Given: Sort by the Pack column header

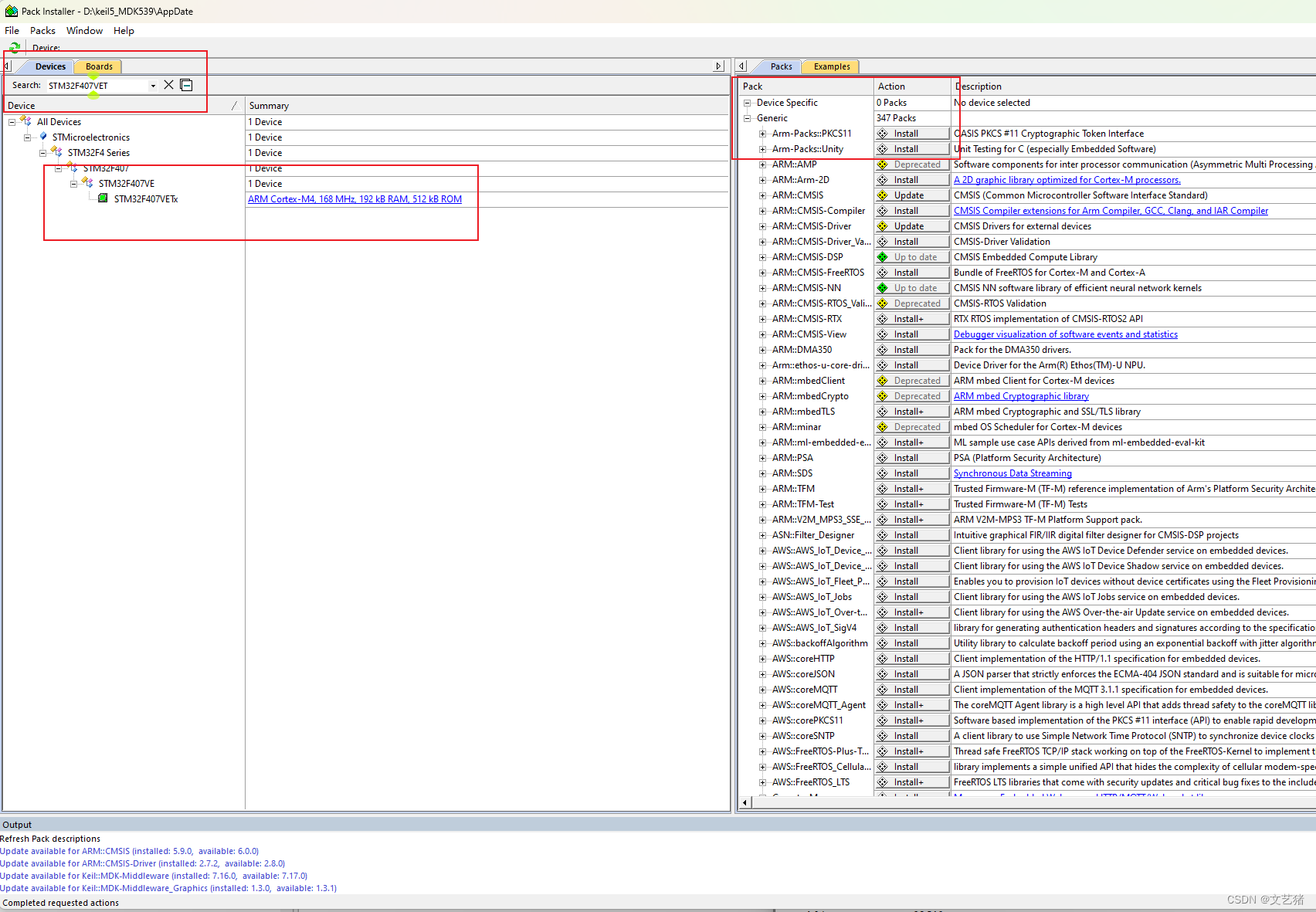Looking at the screenshot, I should pyautogui.click(x=806, y=86).
